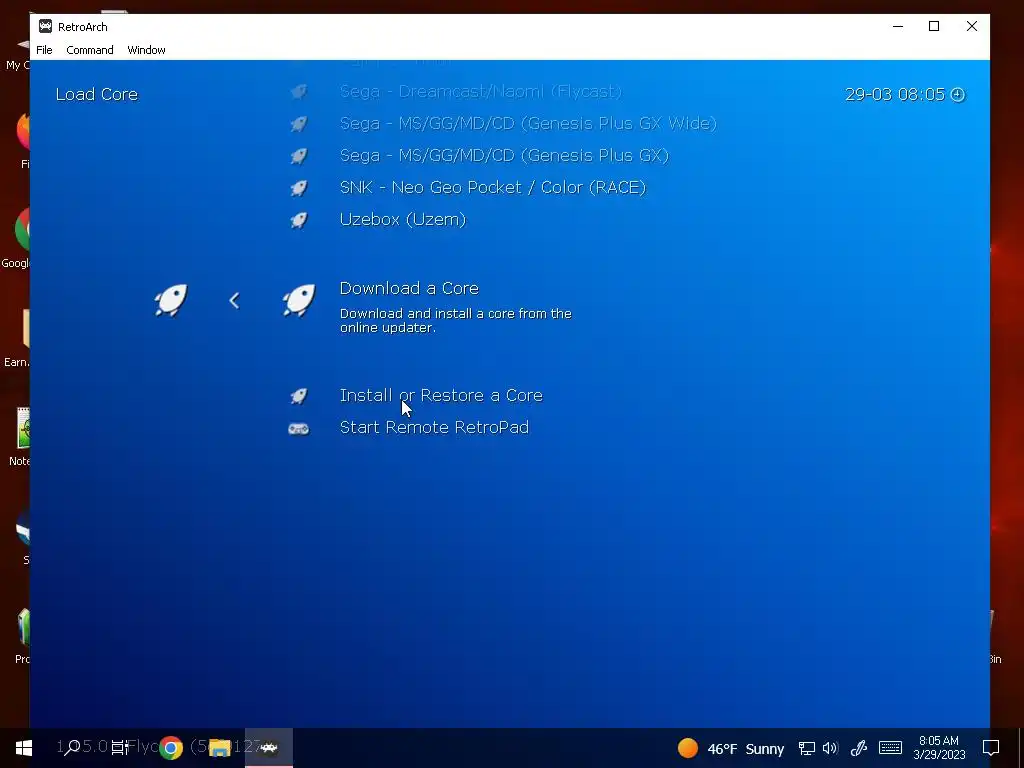Open volume speaker icon in tray
This screenshot has width=1024, height=768.
(x=830, y=748)
